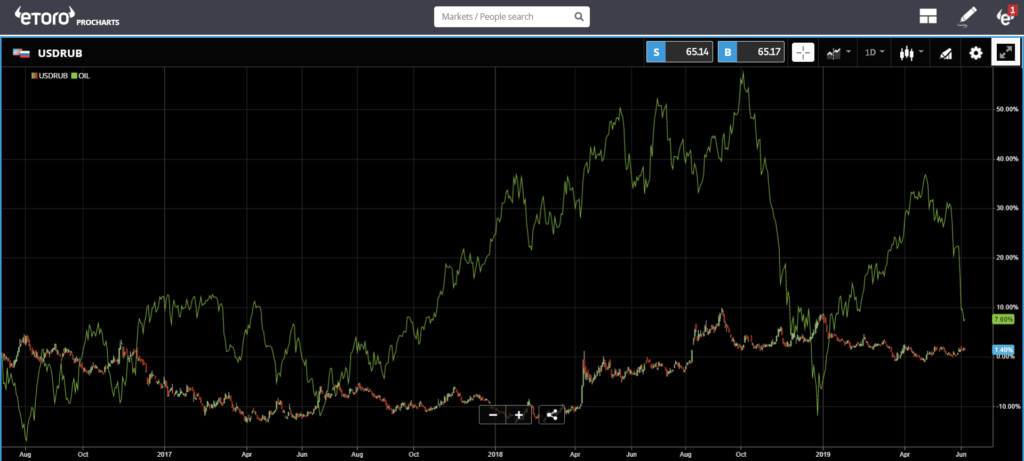This screenshot has width=1024, height=461.
Task: Open the candlestick chart type dropdown
Action: (x=910, y=52)
